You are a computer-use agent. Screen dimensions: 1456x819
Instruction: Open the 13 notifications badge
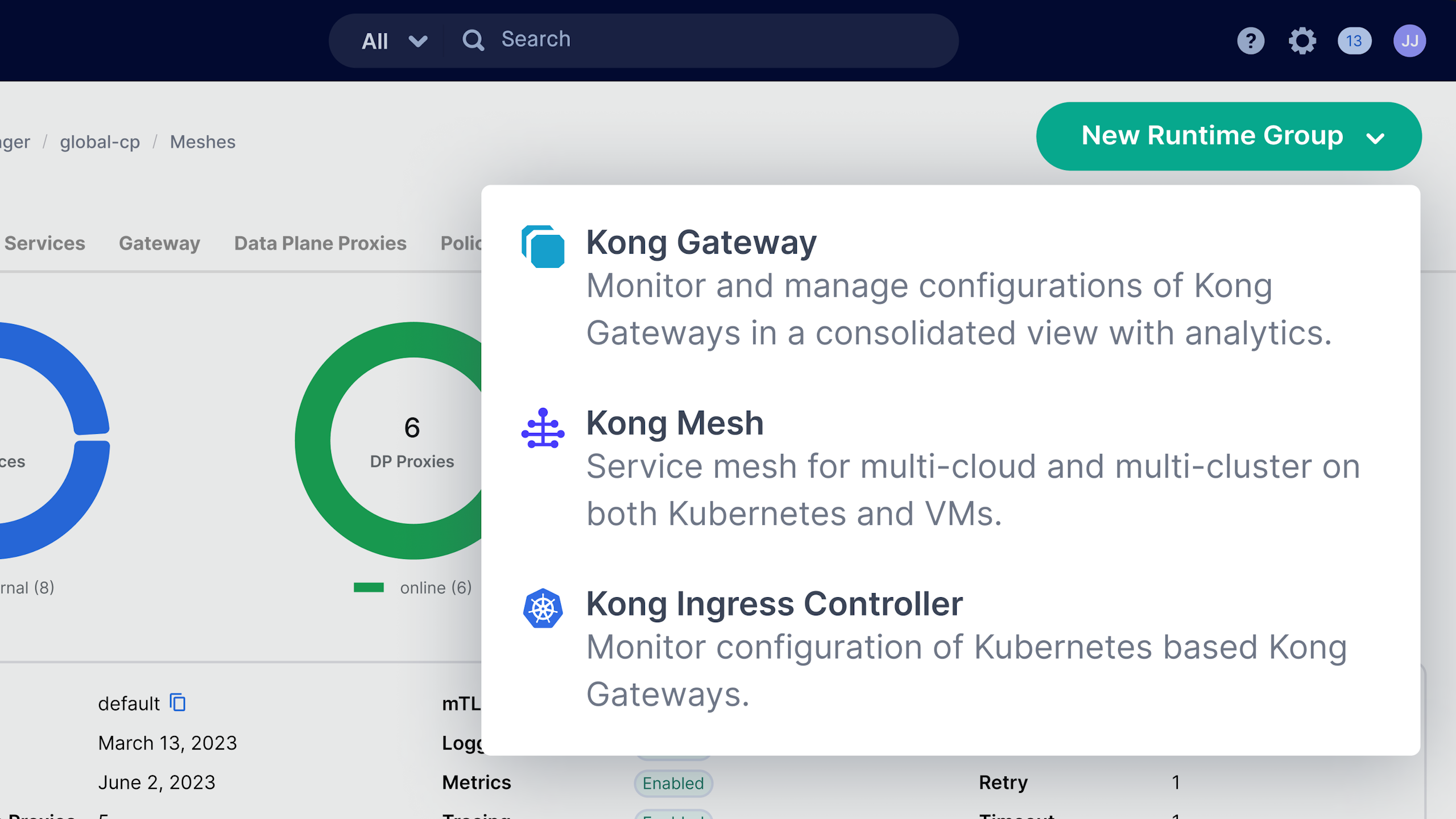(x=1354, y=41)
